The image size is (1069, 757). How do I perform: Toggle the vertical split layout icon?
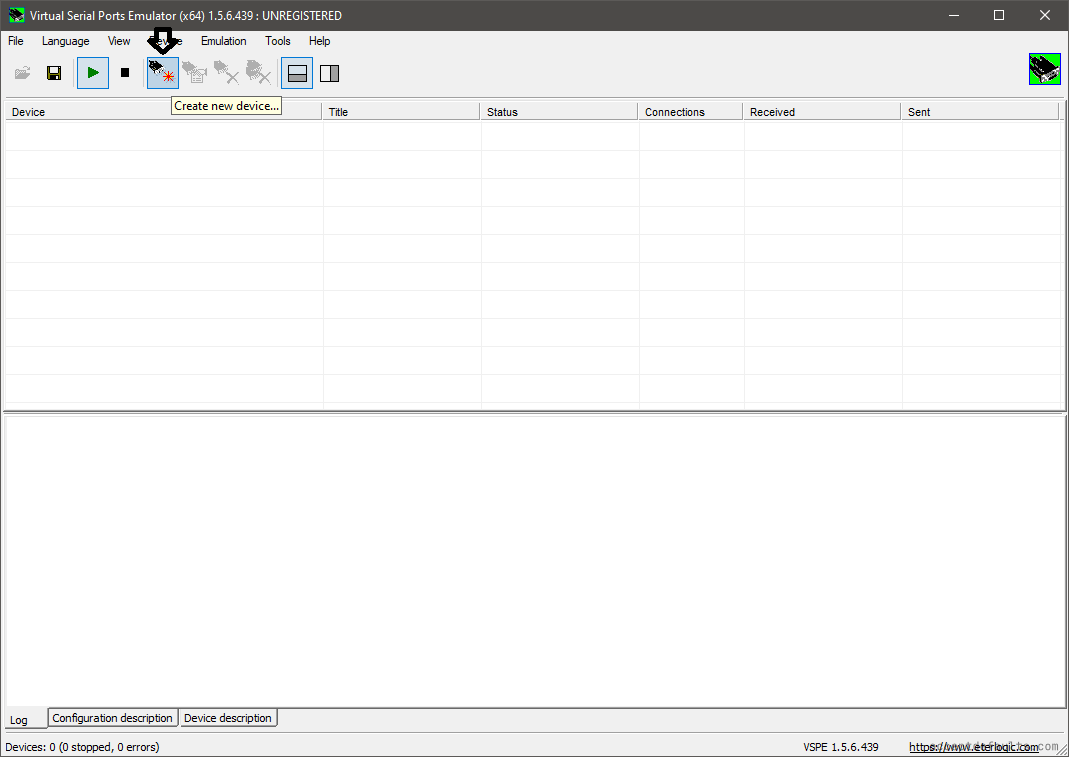[329, 73]
